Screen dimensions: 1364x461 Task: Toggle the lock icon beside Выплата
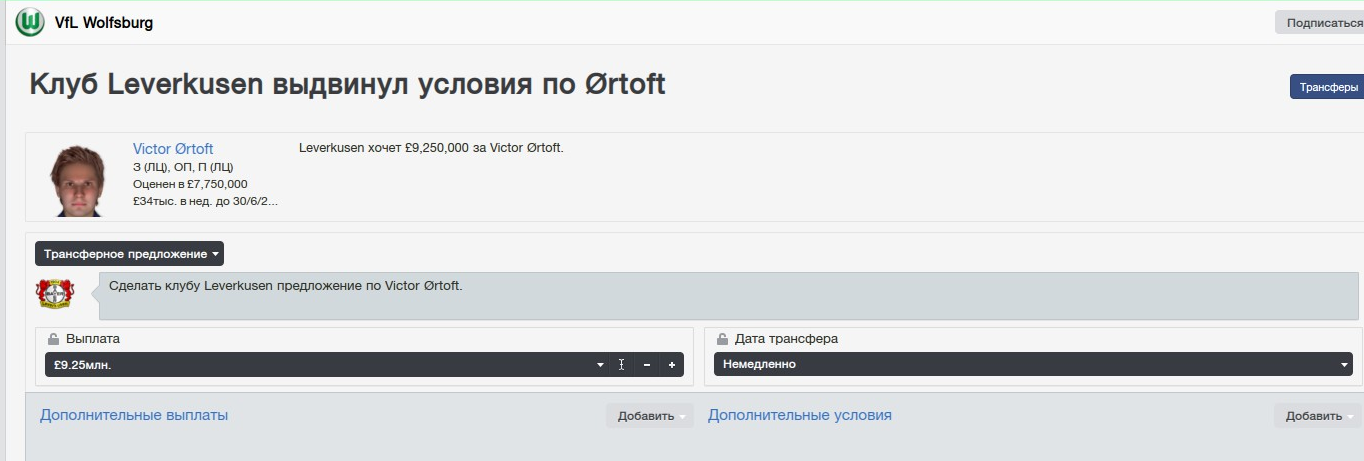point(54,339)
